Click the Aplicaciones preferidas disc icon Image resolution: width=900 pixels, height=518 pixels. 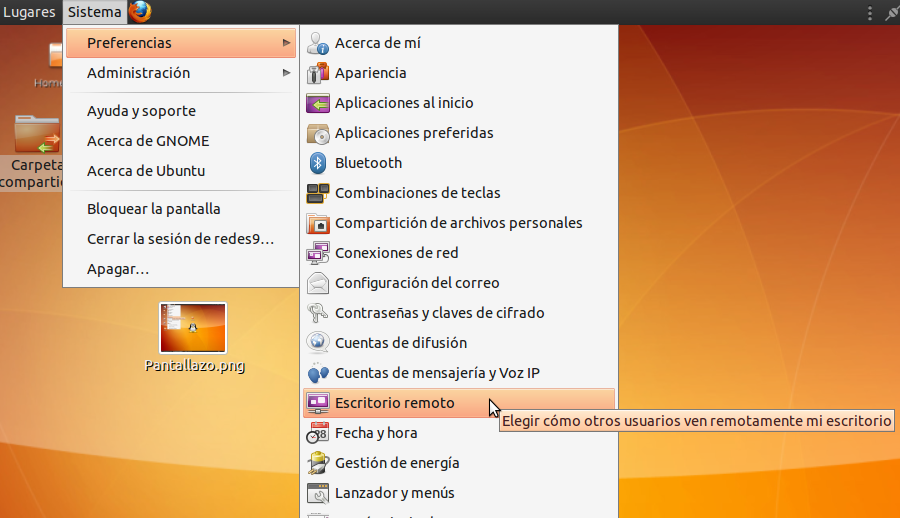317,133
